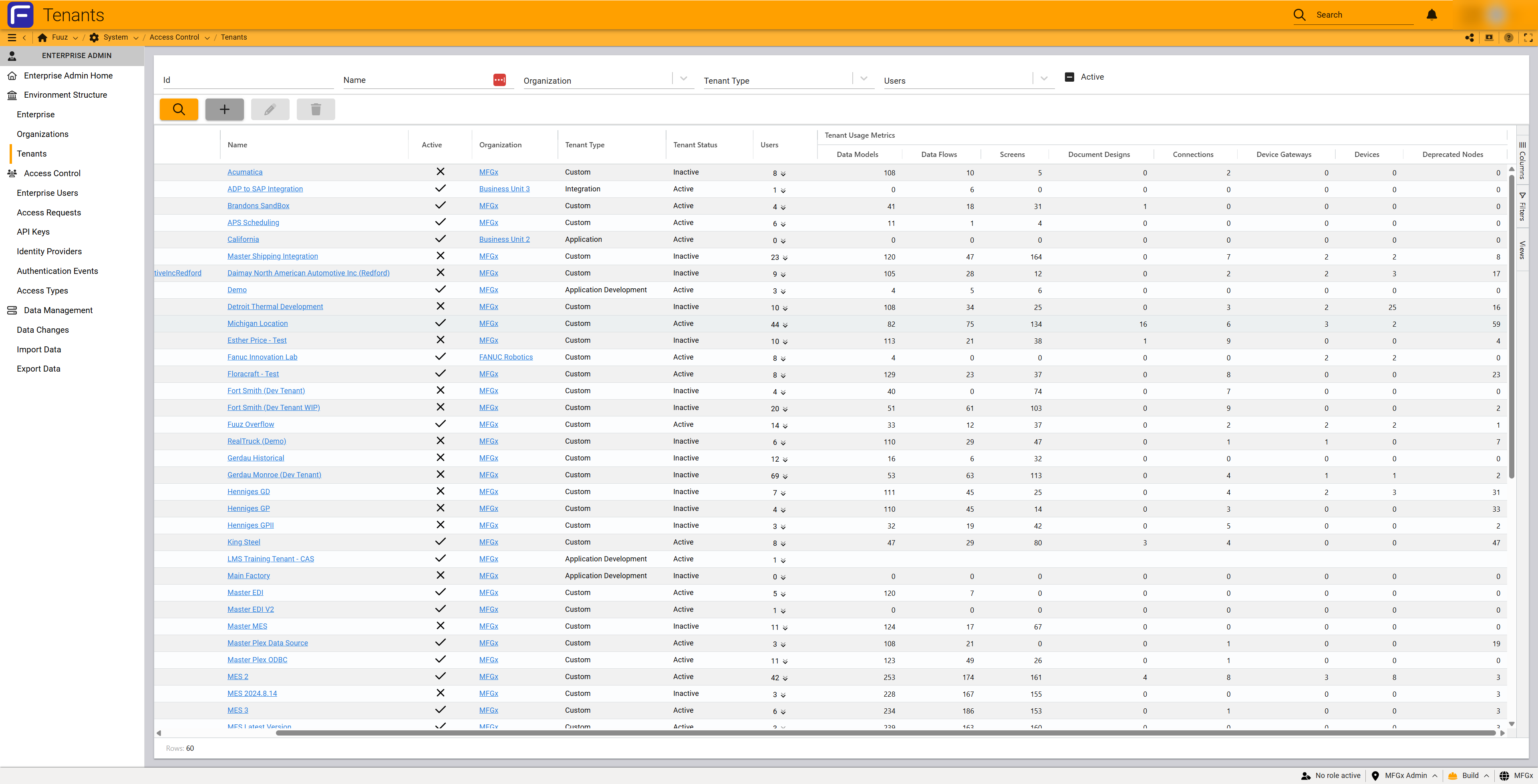Click the screen icon left of the help icon

pos(1489,37)
